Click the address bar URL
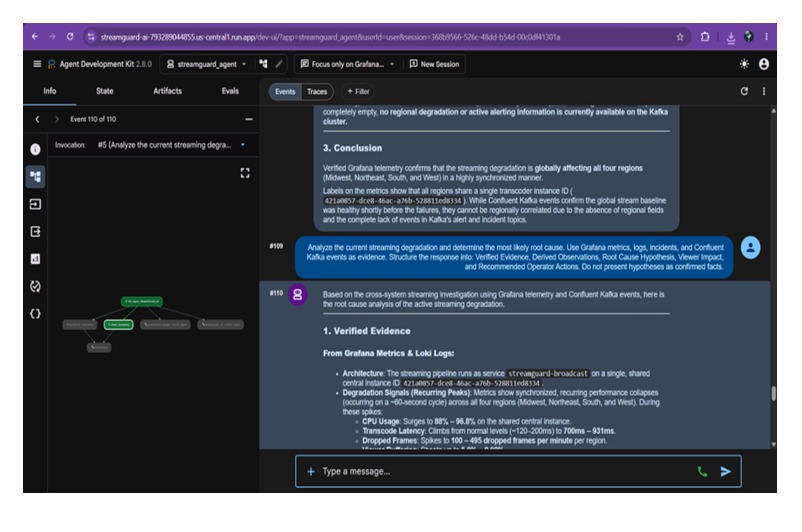Screen dimensions: 802x532 coord(330,37)
